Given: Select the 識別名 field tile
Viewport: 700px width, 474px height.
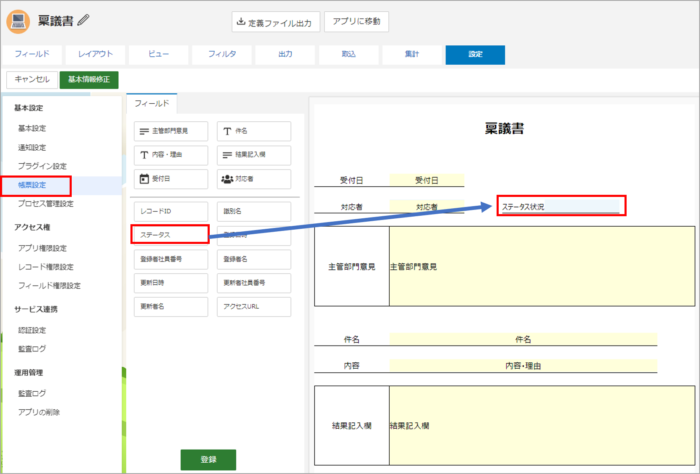Looking at the screenshot, I should (x=254, y=212).
